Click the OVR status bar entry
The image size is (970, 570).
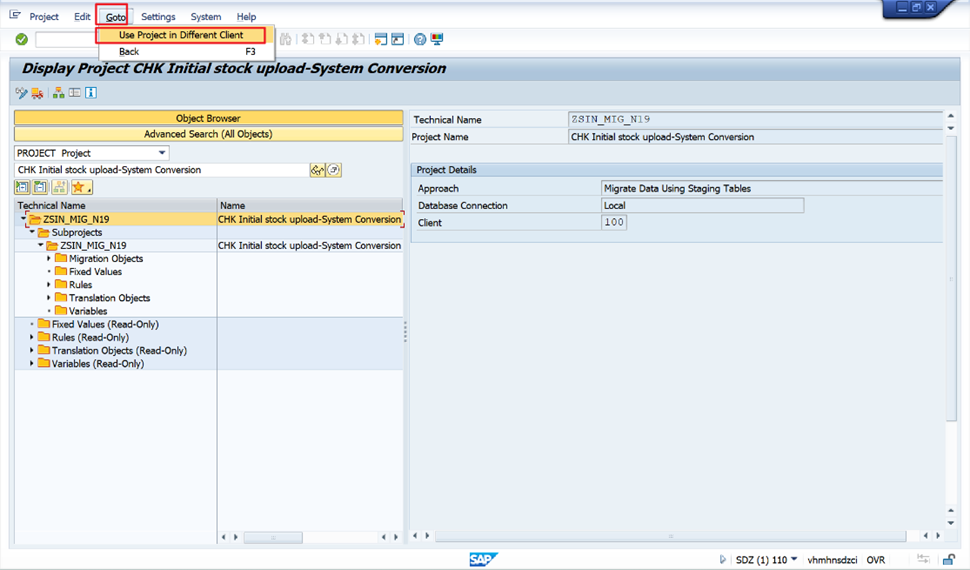click(875, 560)
